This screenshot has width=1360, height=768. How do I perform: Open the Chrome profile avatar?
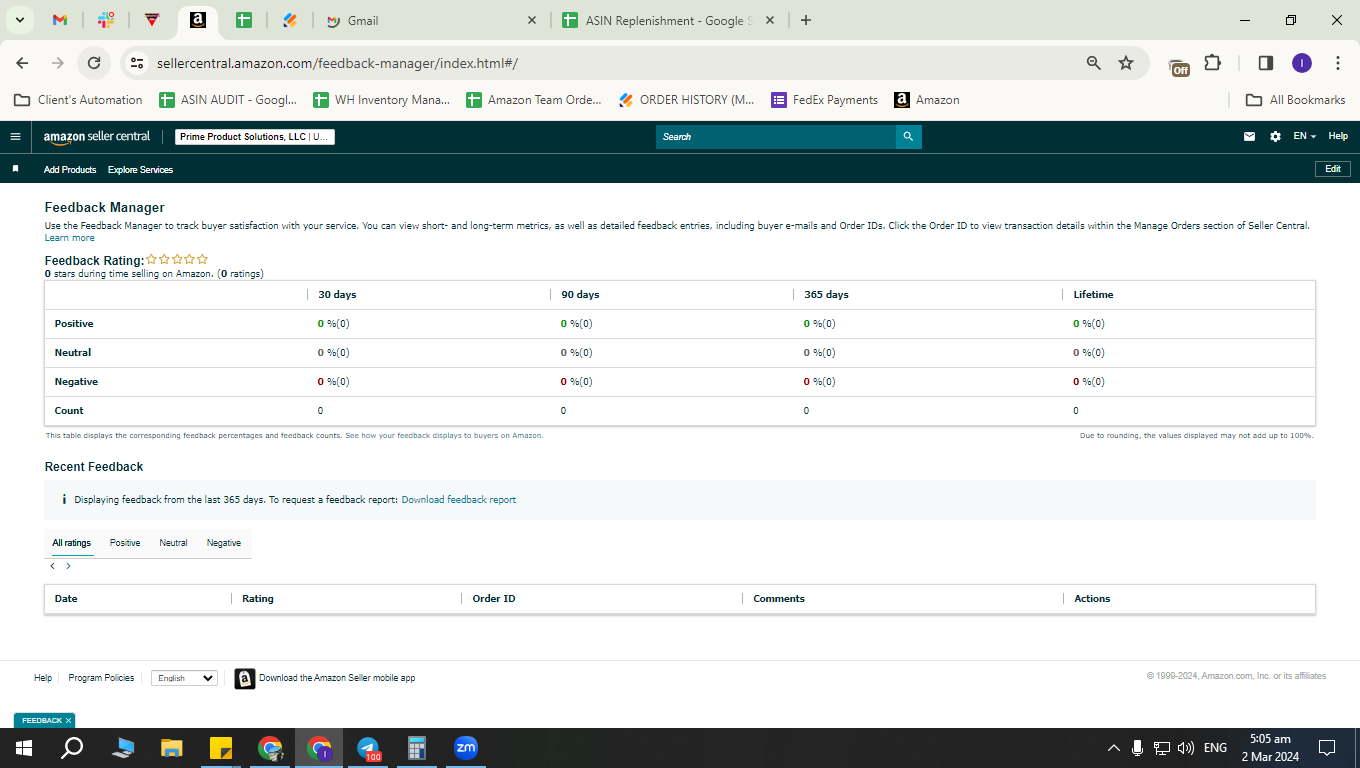(x=1301, y=63)
